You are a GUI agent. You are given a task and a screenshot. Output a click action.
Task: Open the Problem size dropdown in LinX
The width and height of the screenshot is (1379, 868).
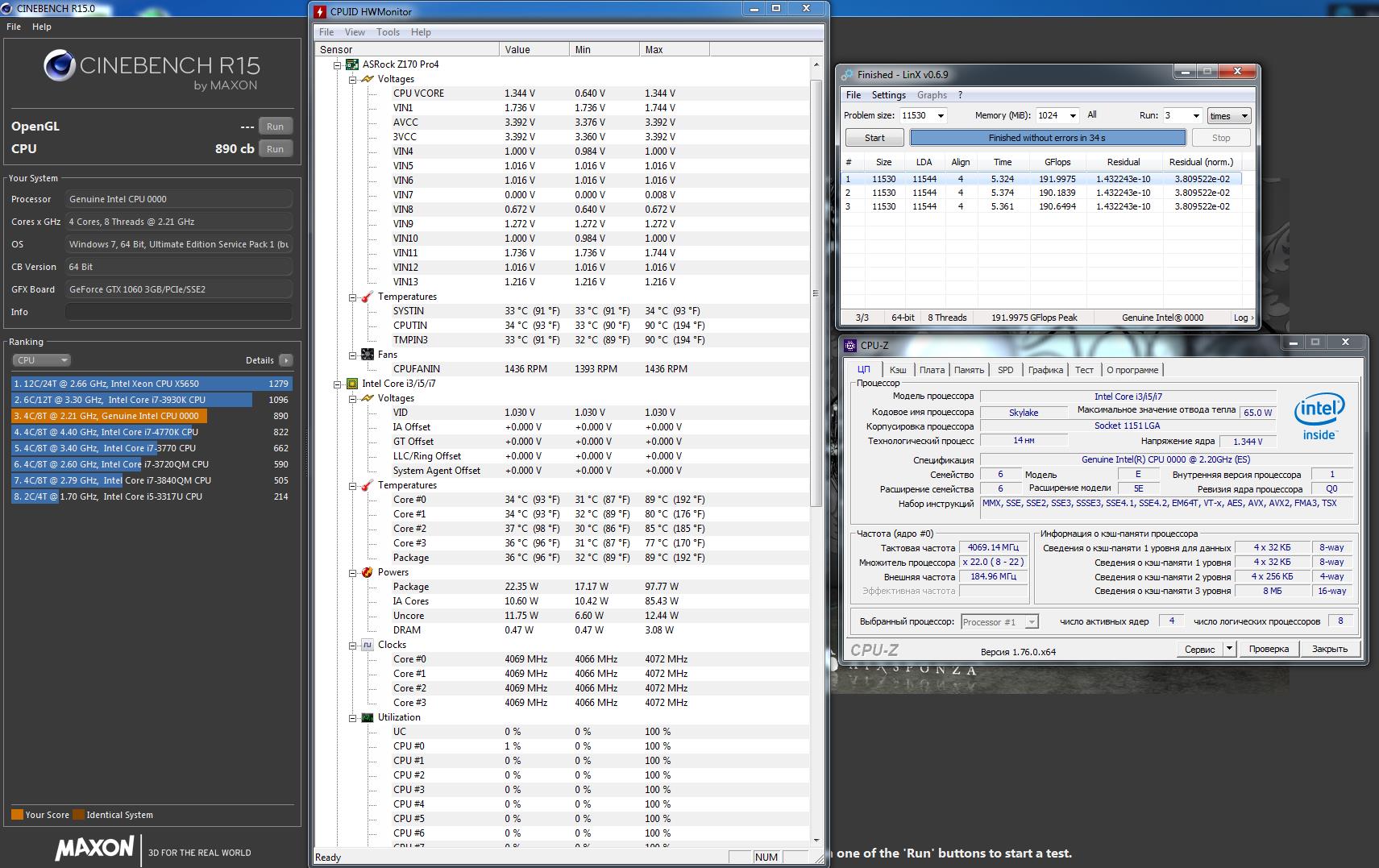pos(941,115)
